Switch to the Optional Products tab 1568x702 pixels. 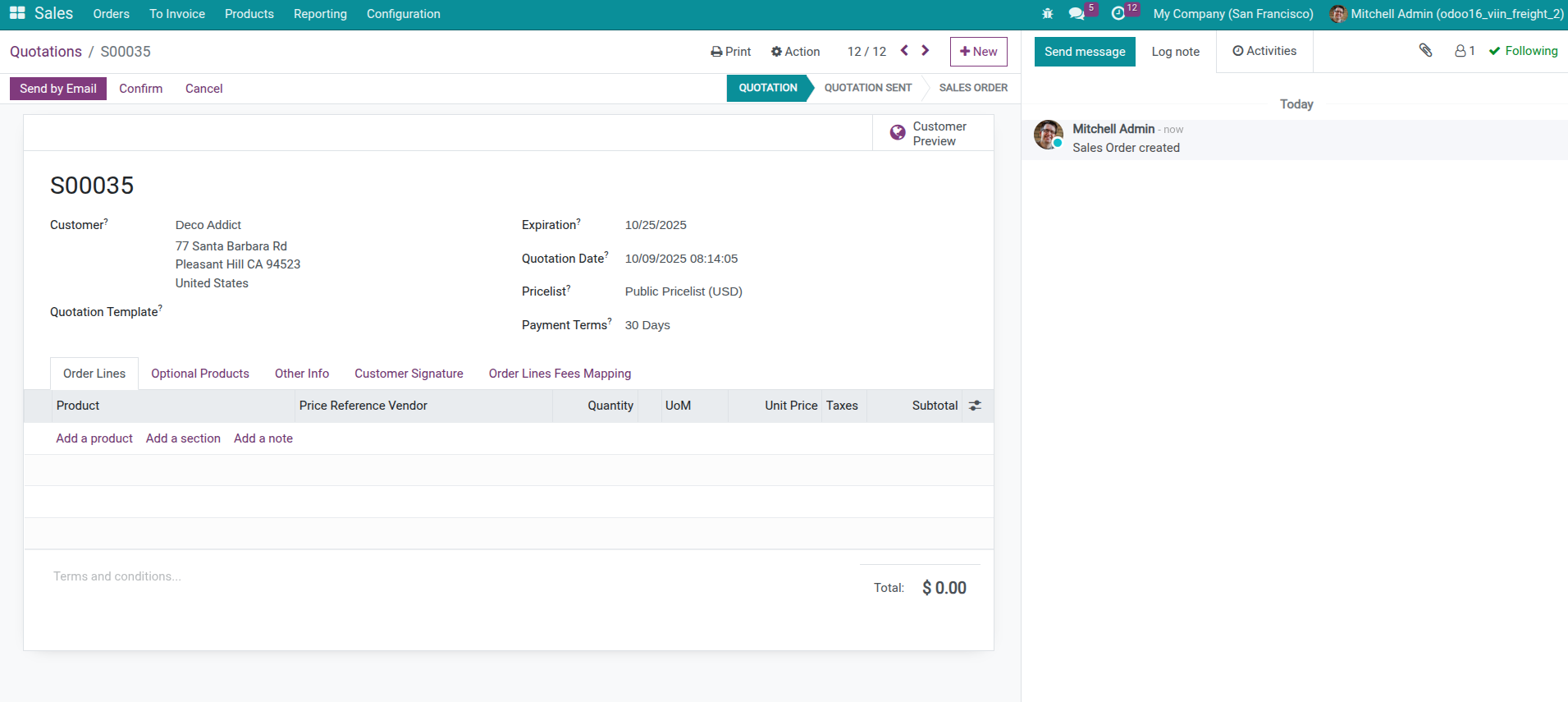click(x=199, y=374)
